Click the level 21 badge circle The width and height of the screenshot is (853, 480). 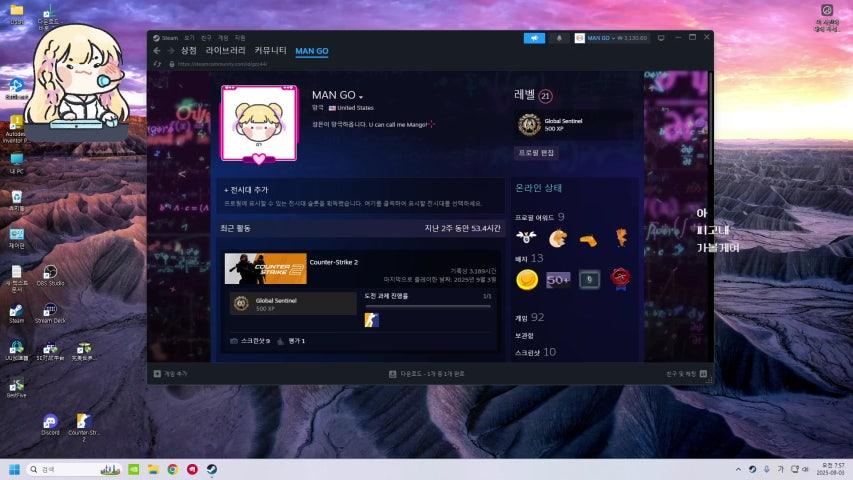coord(546,96)
